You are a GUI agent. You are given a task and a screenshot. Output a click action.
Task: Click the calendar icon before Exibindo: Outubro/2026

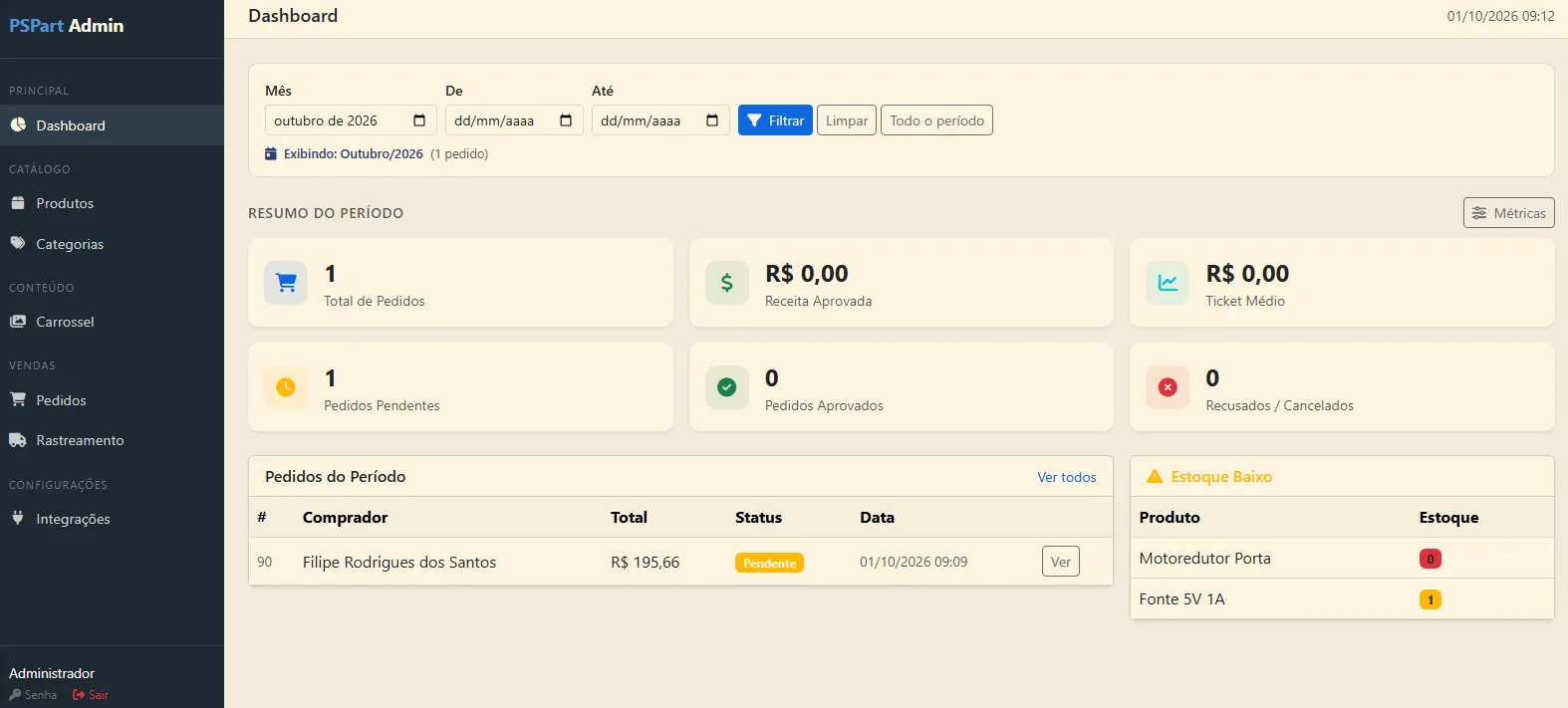pos(271,154)
